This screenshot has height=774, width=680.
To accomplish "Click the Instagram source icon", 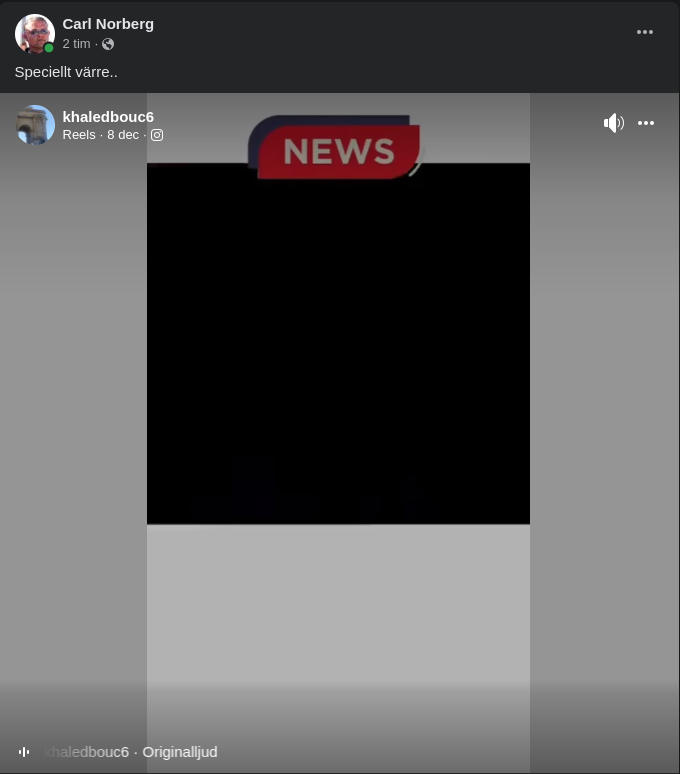I will [x=157, y=135].
